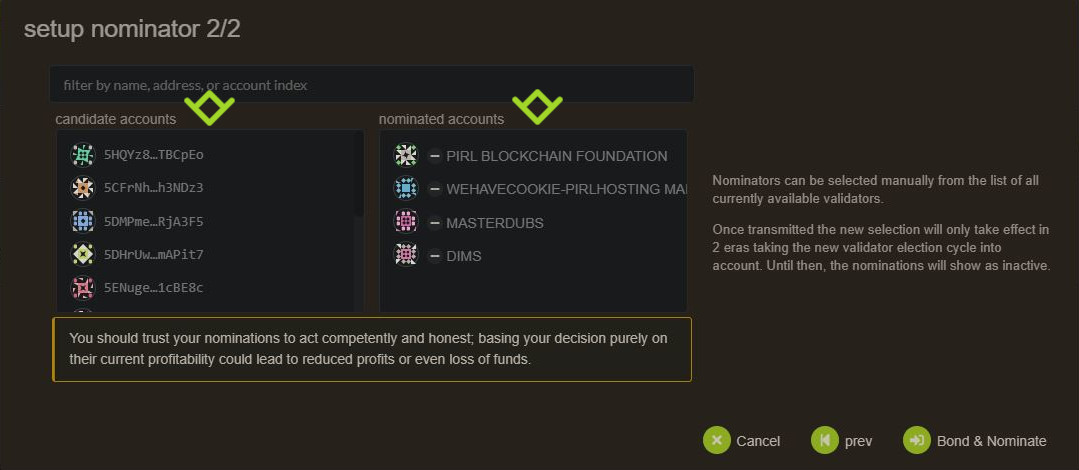1079x470 pixels.
Task: Click identicon next to 5DHrUw…mAPit7
Action: 83,254
